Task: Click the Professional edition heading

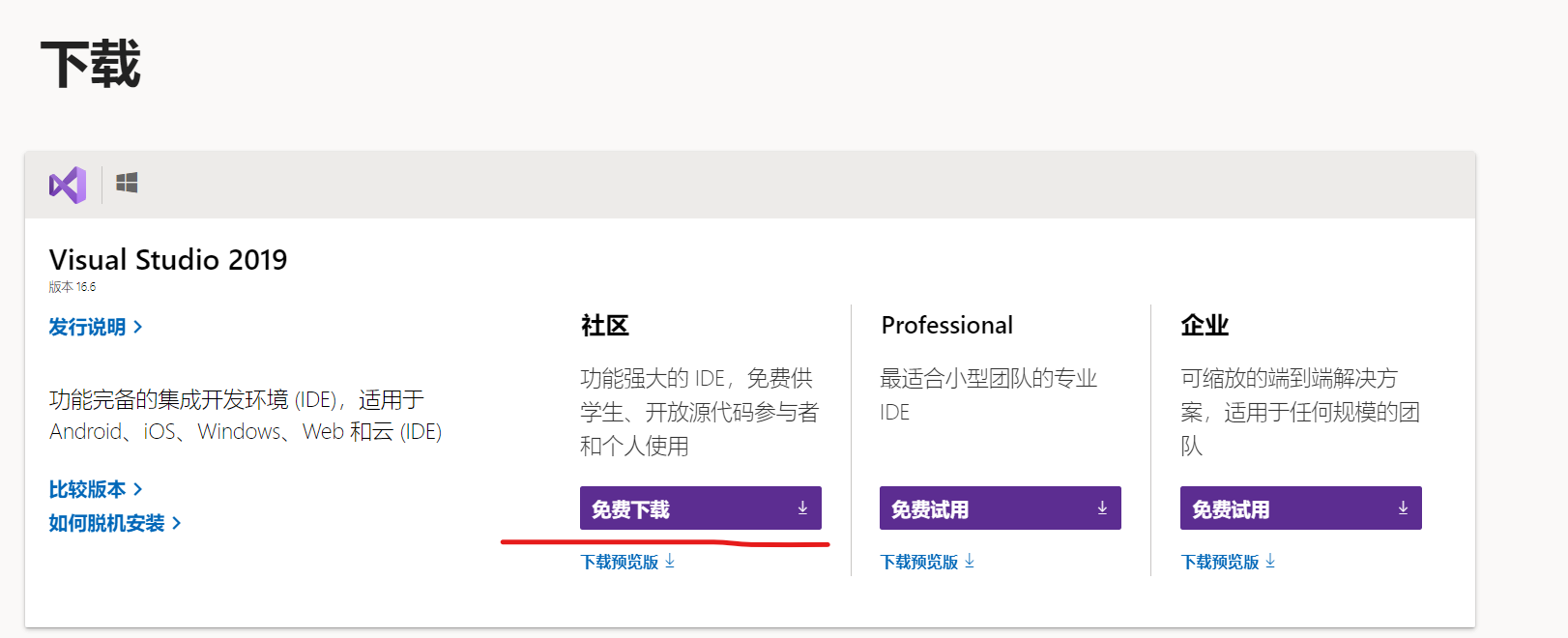Action: coord(947,326)
